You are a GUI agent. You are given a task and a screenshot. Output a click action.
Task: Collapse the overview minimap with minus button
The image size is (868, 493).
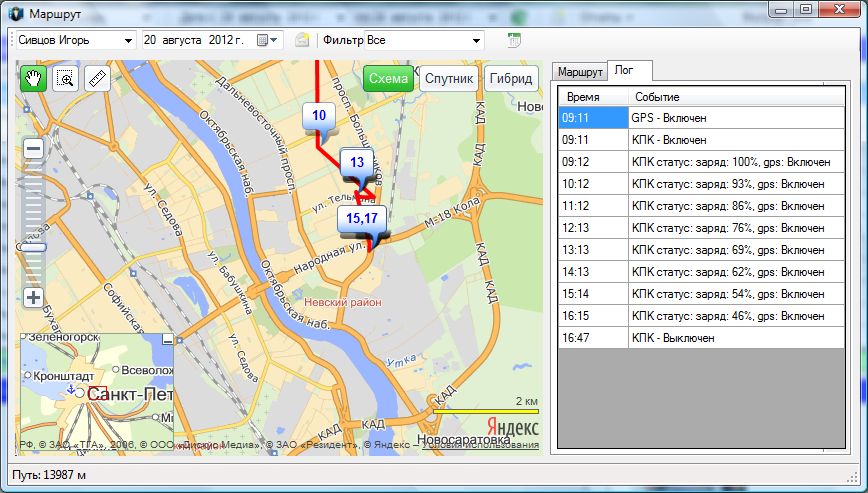168,340
